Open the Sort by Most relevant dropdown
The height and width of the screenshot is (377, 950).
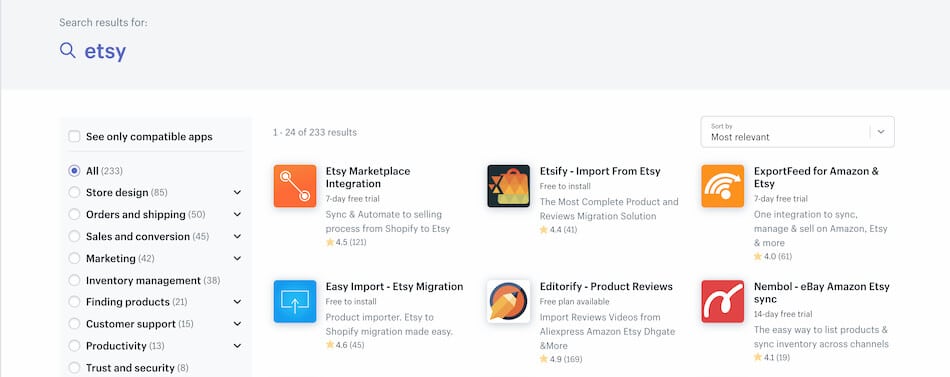(797, 132)
